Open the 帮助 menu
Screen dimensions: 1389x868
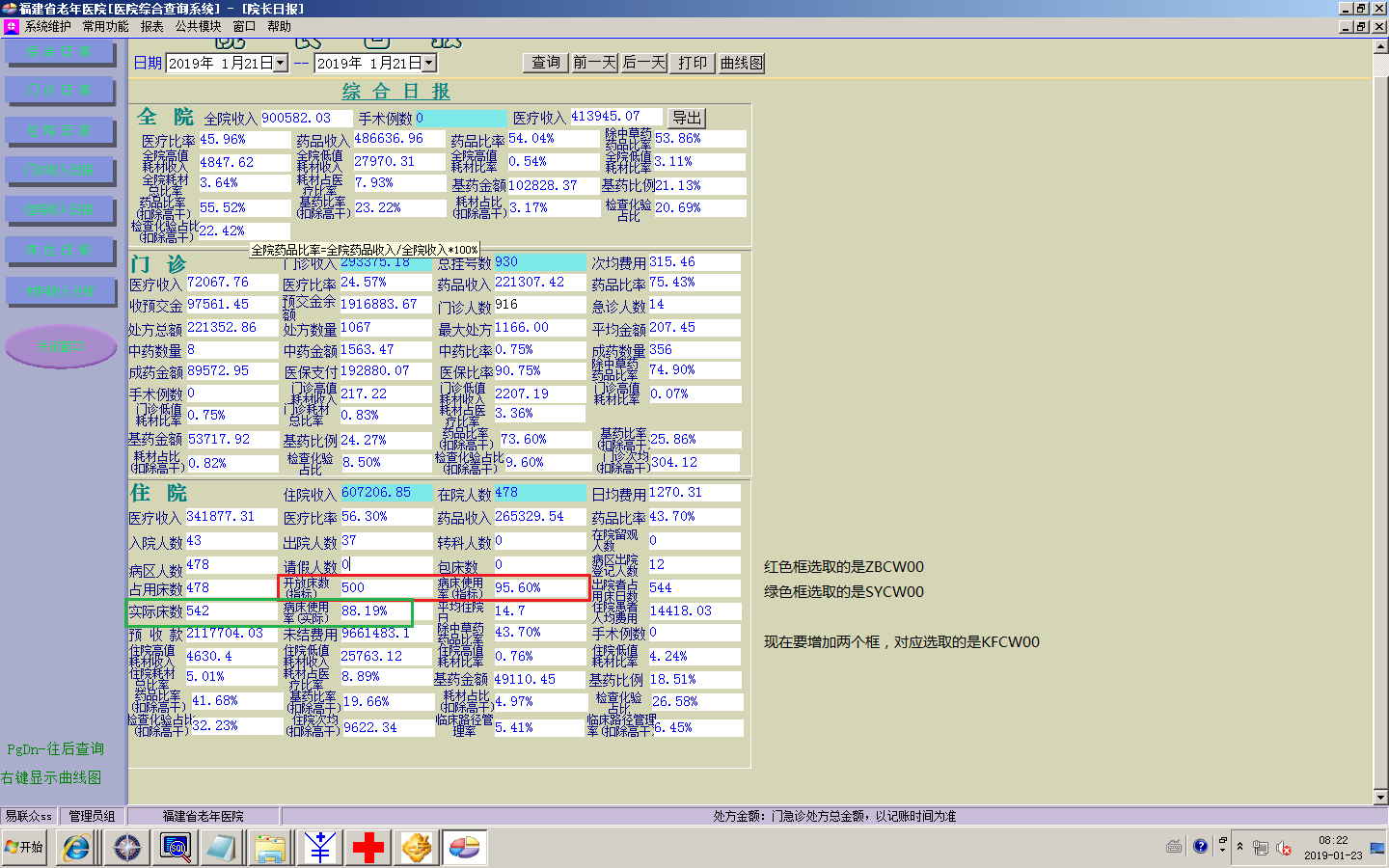280,27
